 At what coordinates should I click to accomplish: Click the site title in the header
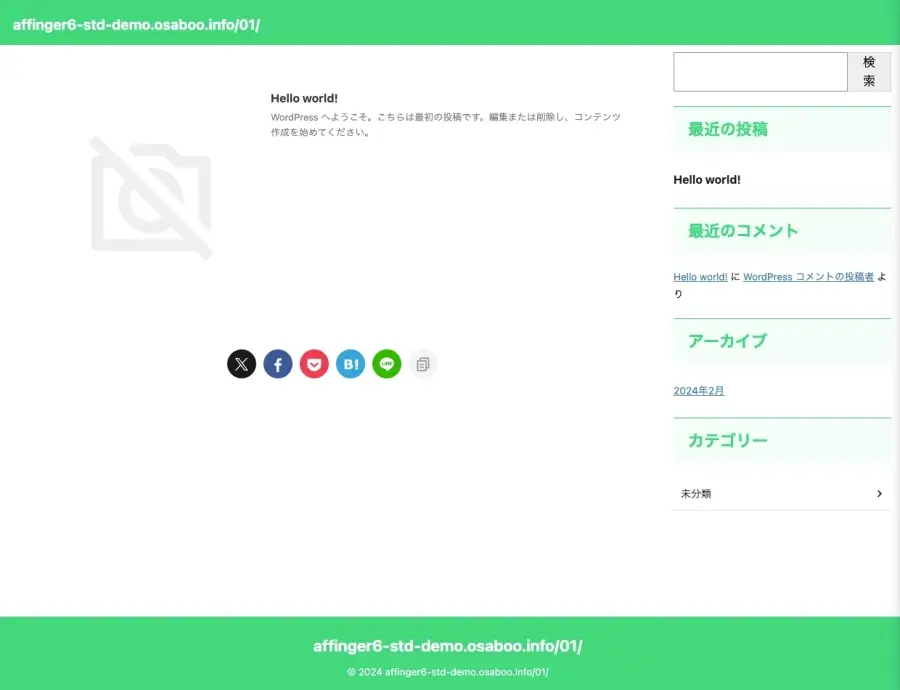point(135,24)
